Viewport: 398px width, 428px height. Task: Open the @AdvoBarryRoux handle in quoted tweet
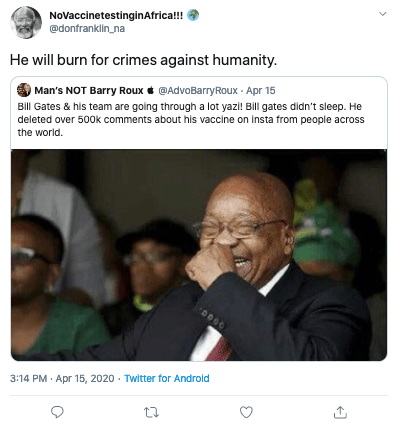point(198,90)
